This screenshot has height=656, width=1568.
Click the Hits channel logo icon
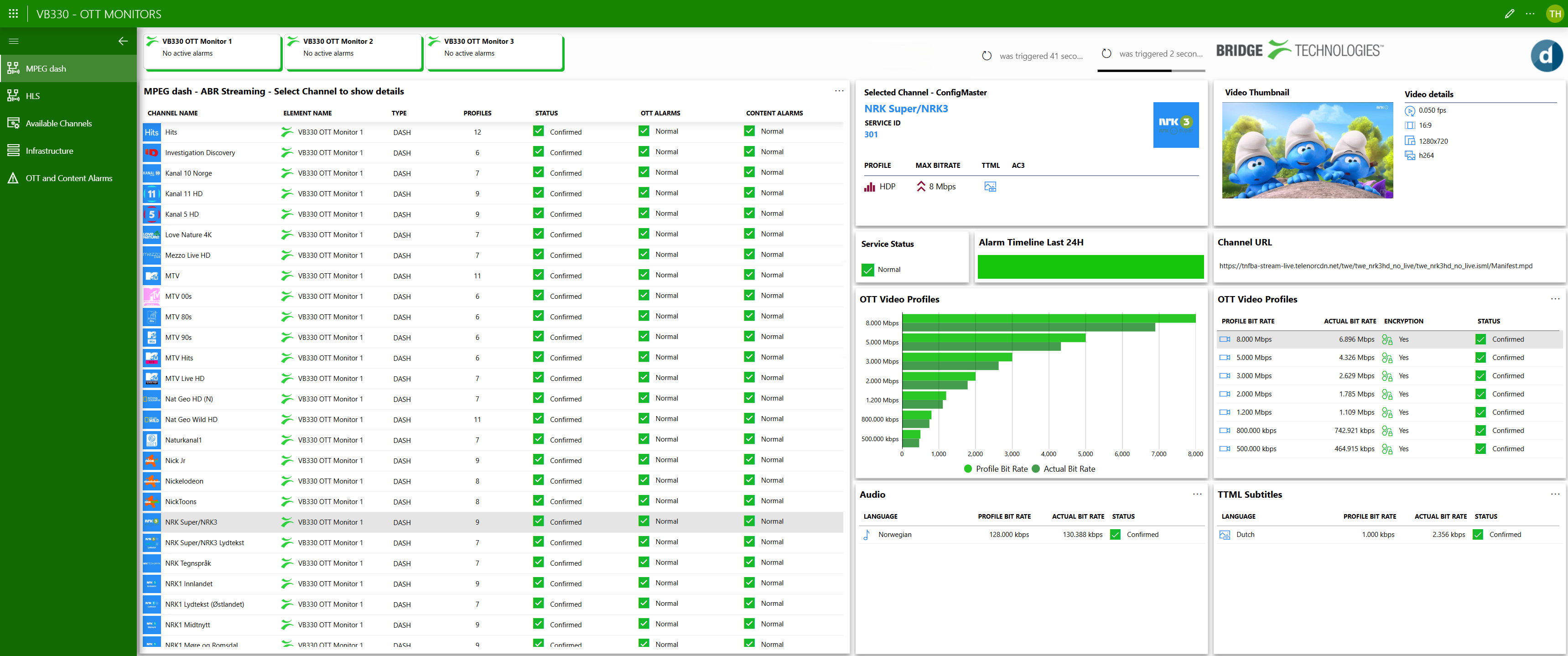coord(151,132)
